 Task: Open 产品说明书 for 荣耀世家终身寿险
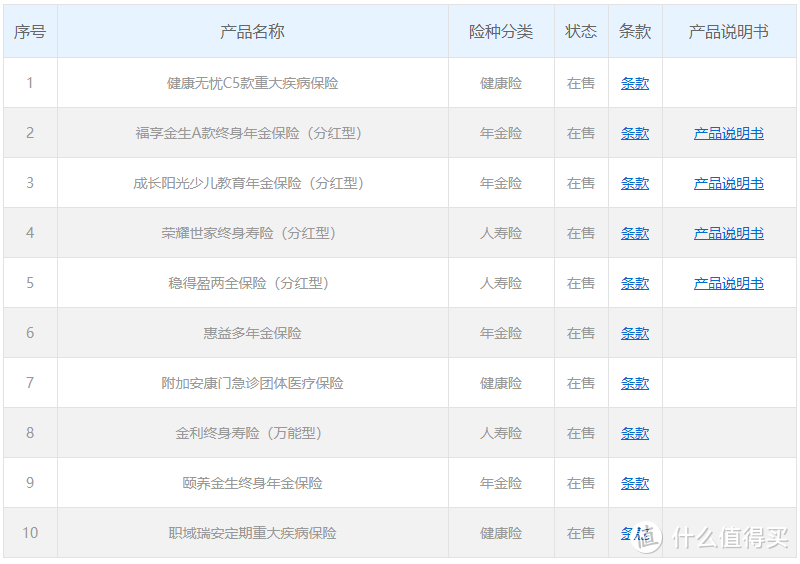728,234
